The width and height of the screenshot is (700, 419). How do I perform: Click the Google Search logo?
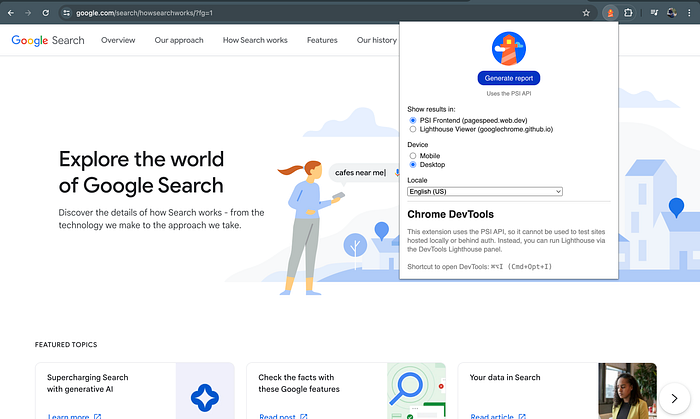click(x=48, y=40)
